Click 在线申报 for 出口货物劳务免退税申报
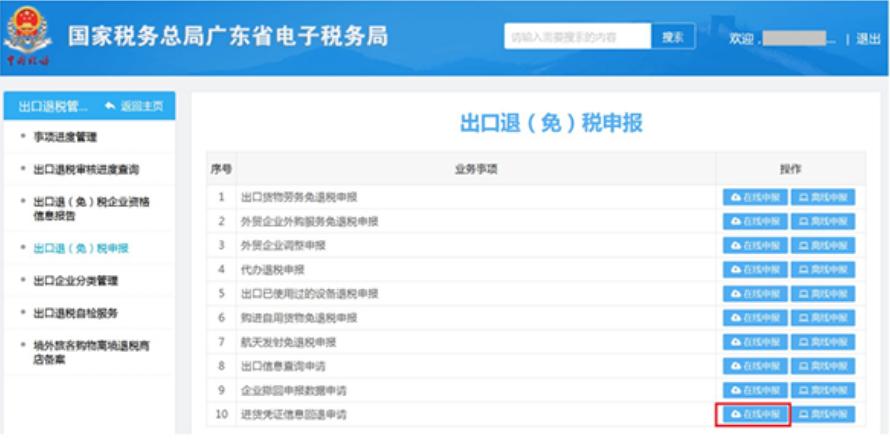 755,197
